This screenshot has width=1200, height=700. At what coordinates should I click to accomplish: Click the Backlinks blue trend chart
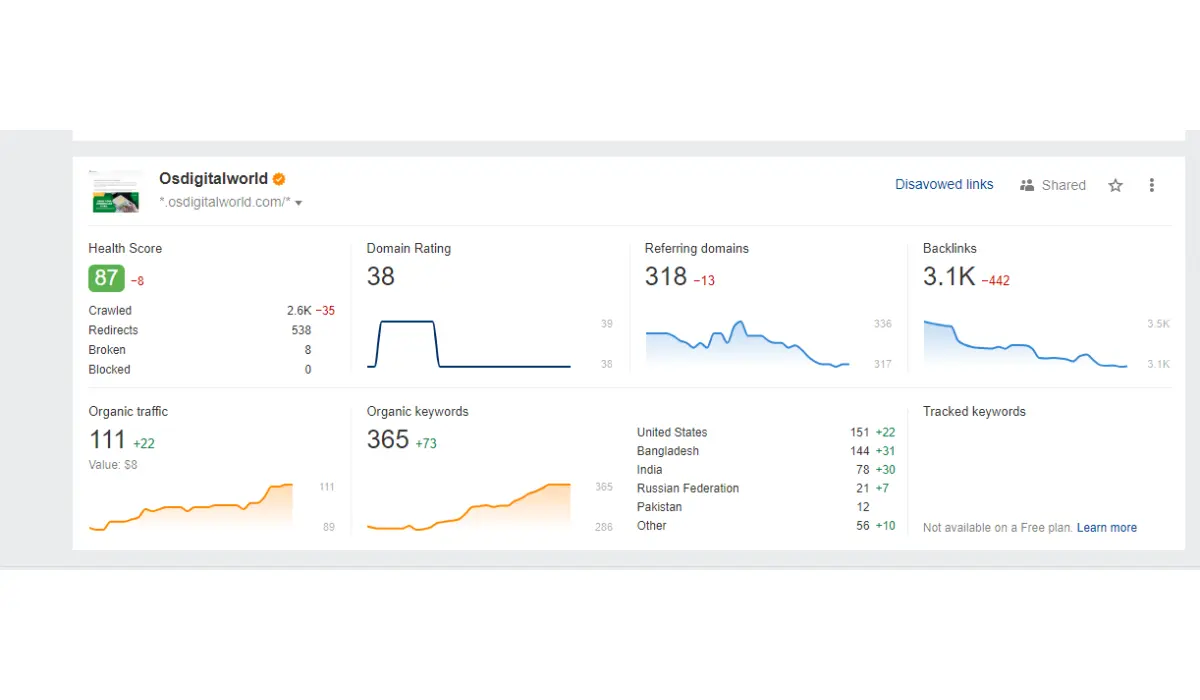point(1025,344)
